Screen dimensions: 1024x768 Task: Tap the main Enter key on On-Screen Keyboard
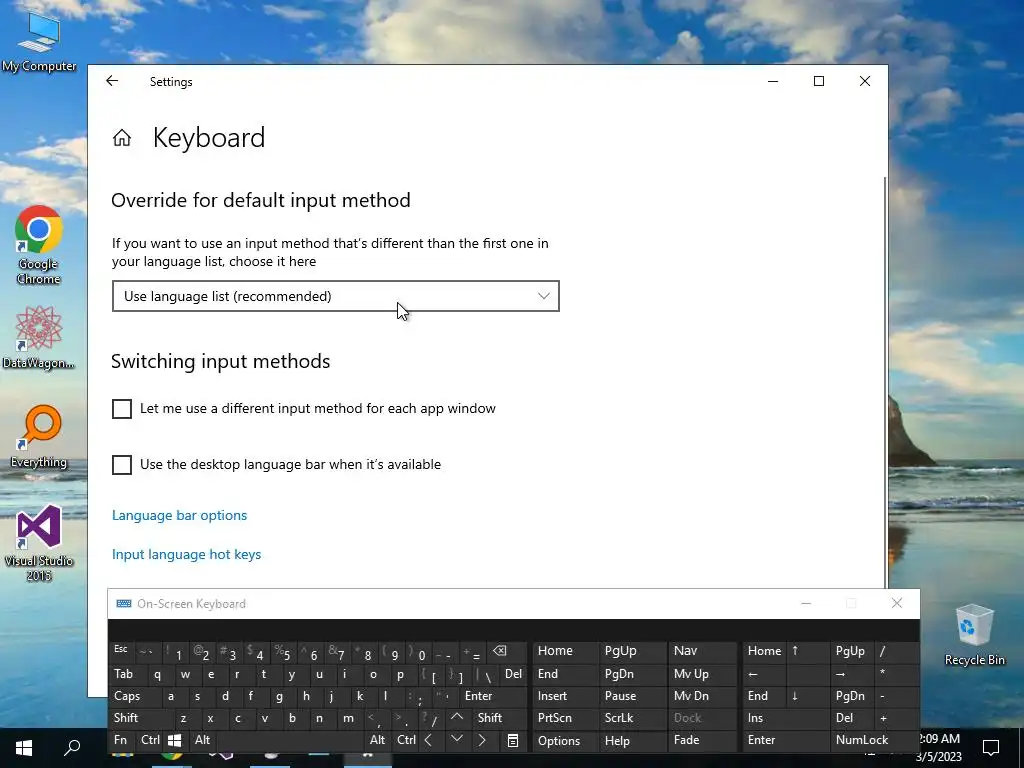click(x=493, y=696)
